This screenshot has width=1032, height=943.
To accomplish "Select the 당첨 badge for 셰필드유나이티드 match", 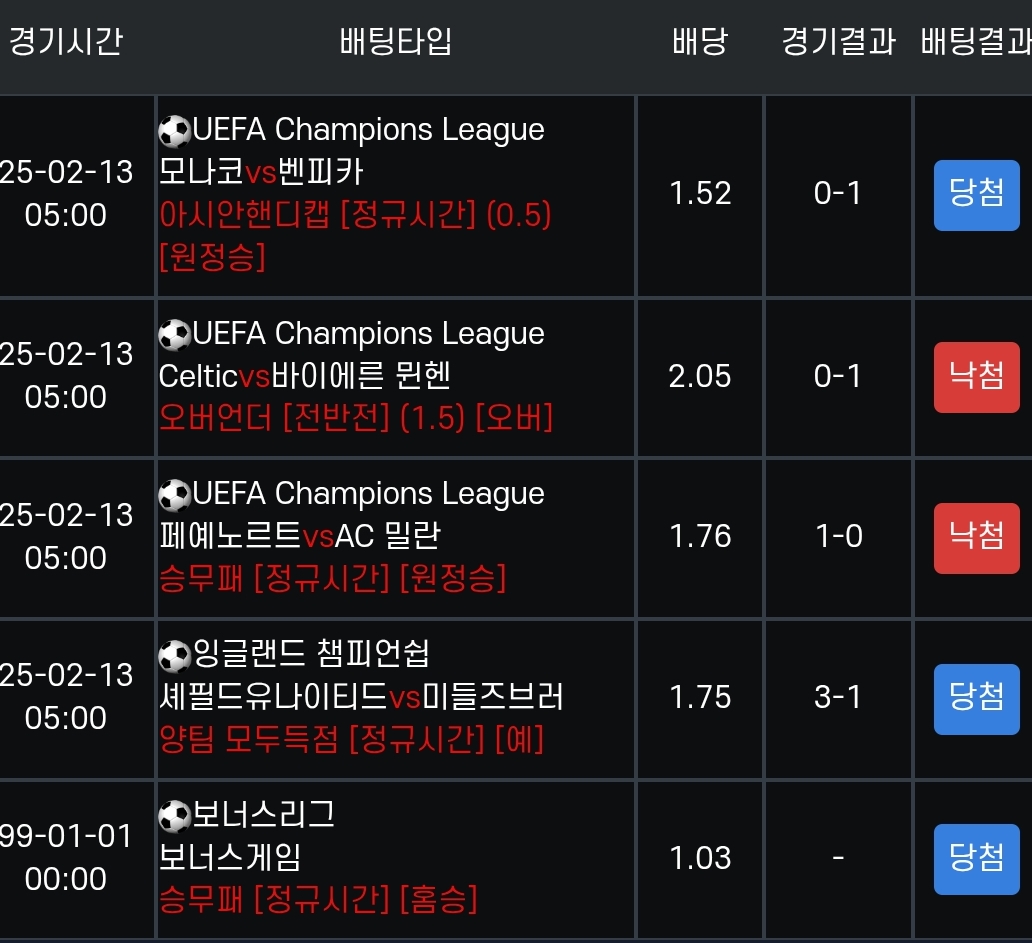I will pyautogui.click(x=976, y=698).
